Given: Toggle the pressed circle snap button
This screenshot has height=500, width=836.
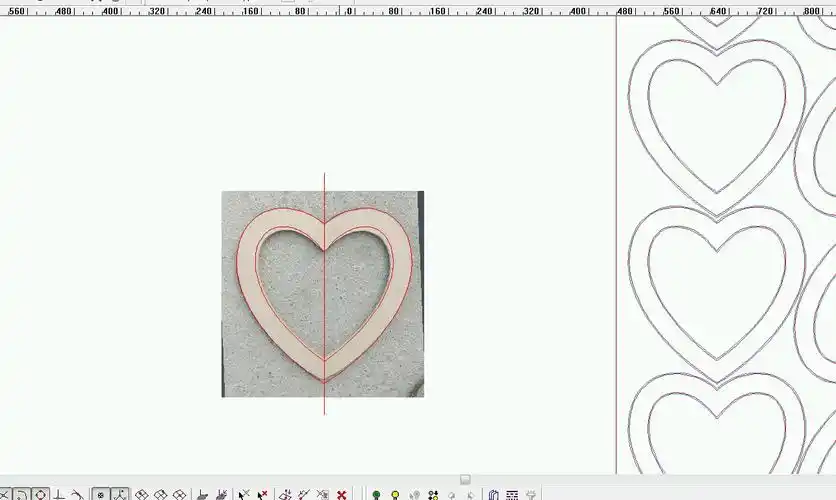Looking at the screenshot, I should (x=40, y=494).
